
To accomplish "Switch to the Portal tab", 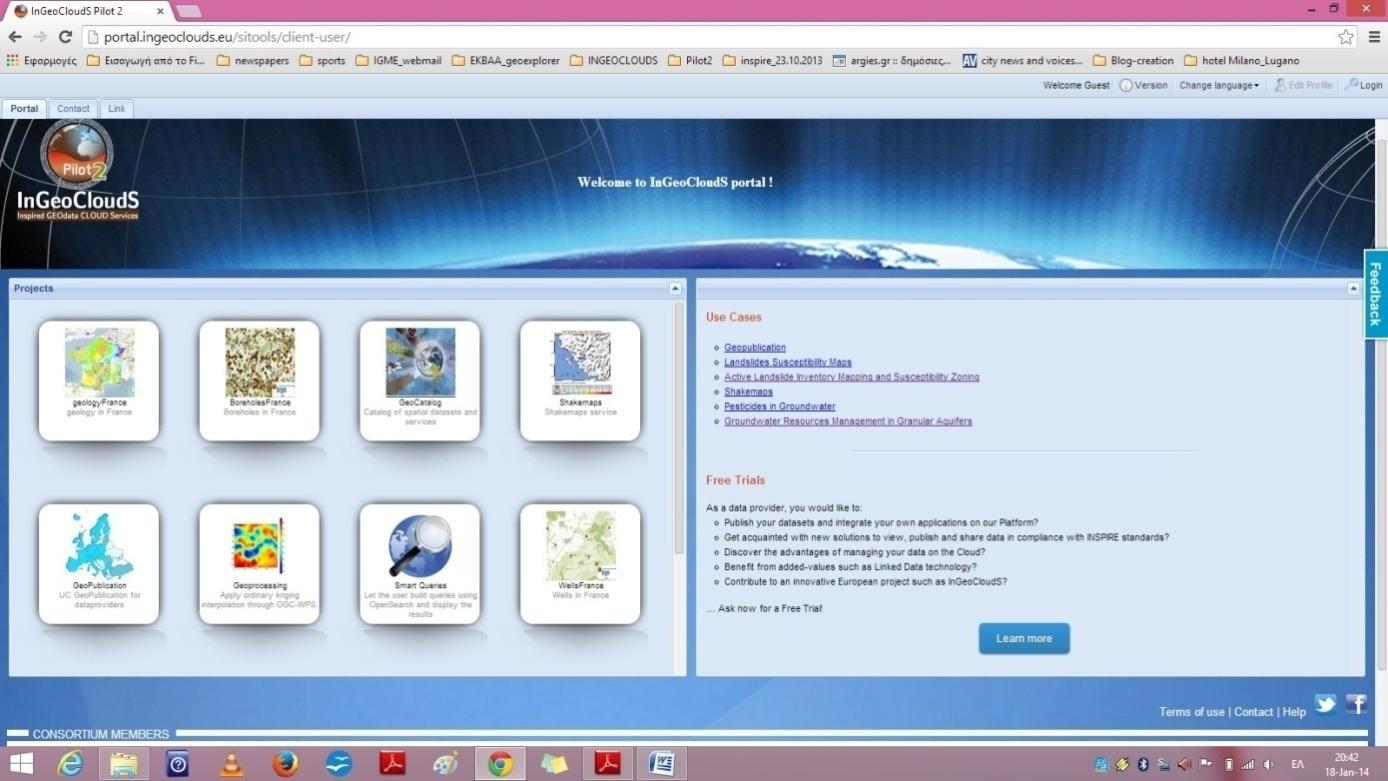I will click(x=24, y=108).
